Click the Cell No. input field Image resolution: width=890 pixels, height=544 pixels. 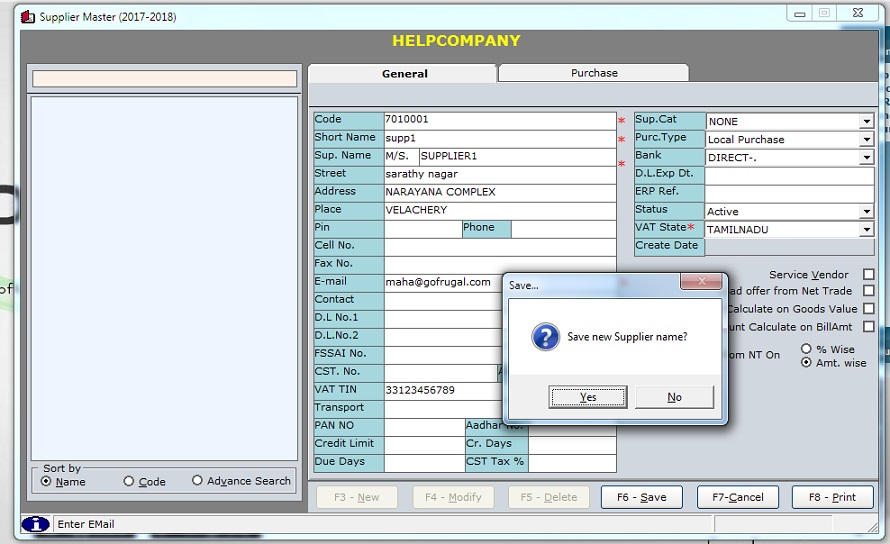tap(499, 246)
